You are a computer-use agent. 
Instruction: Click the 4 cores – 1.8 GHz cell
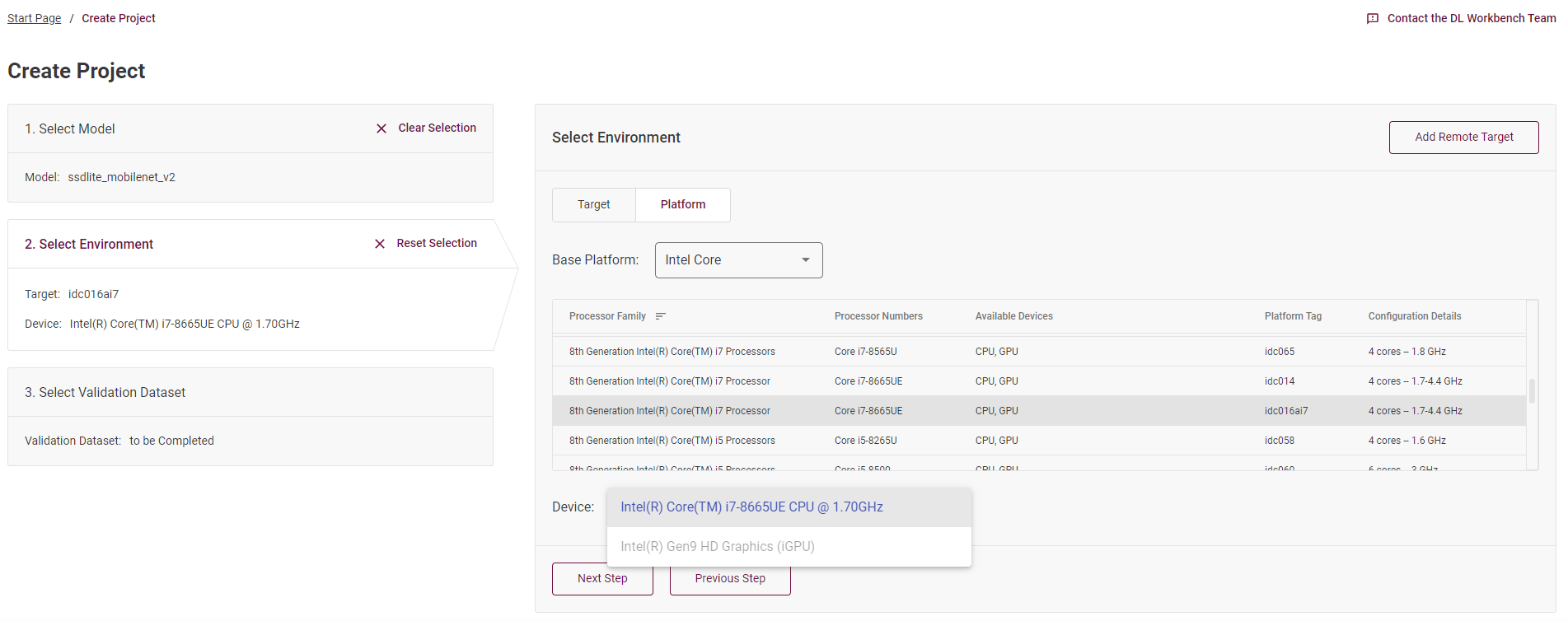[1407, 352]
